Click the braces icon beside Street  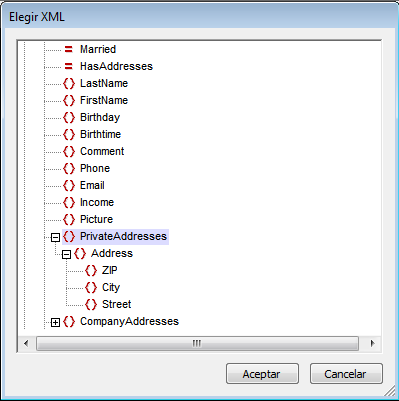pyautogui.click(x=91, y=304)
